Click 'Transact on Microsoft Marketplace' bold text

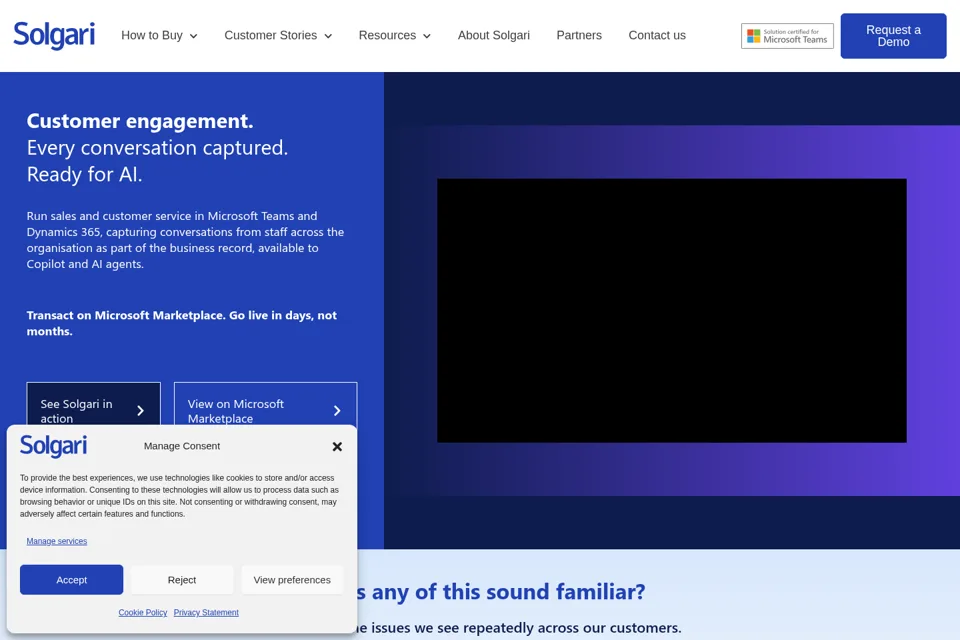pos(126,315)
